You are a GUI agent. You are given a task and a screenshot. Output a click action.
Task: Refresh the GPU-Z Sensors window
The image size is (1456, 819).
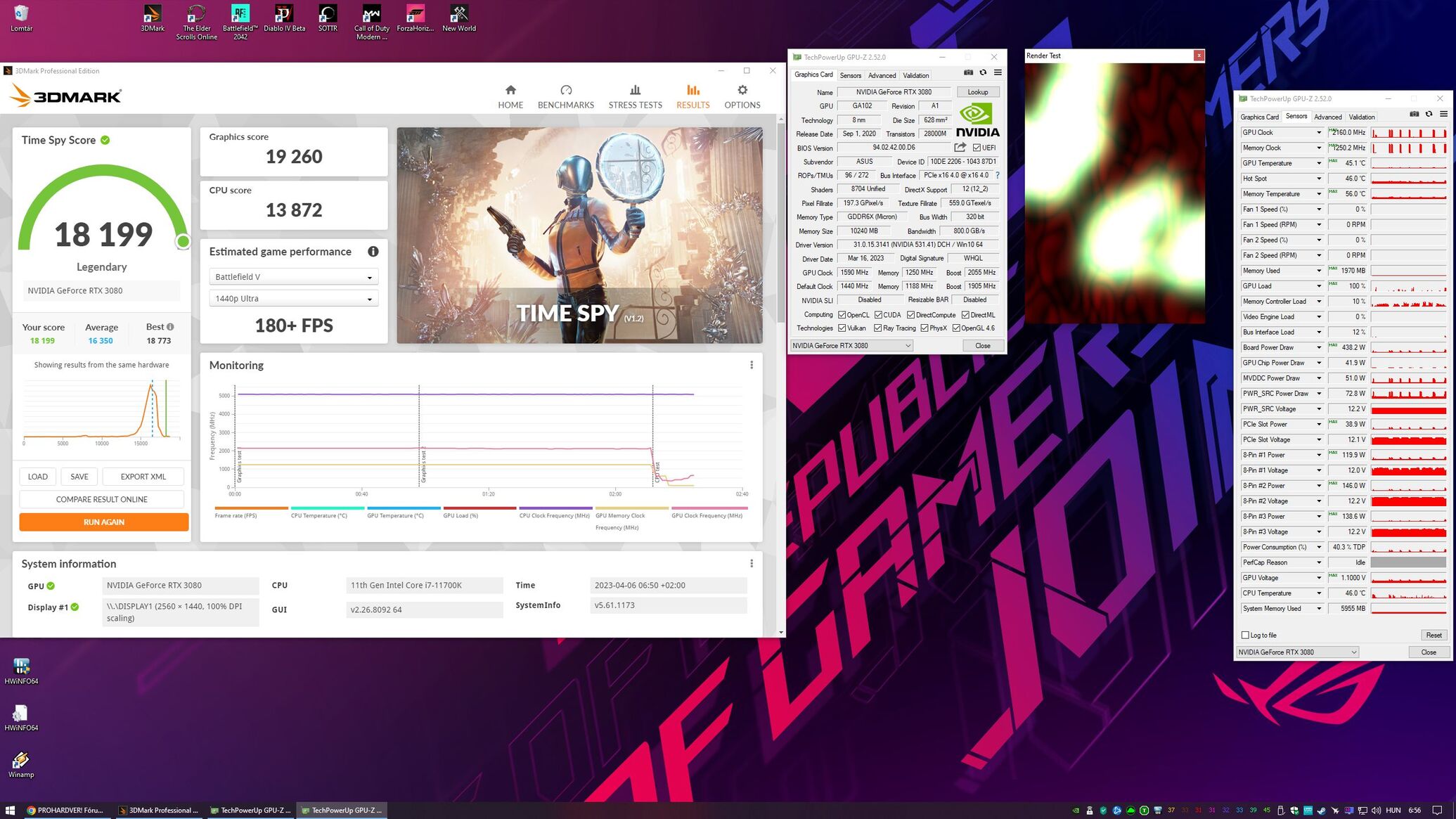(1429, 114)
